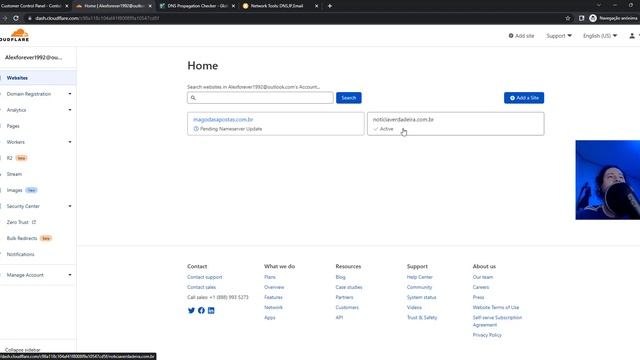Viewport: 640px width, 360px height.
Task: Click the incognito navigation icon
Action: (x=593, y=18)
